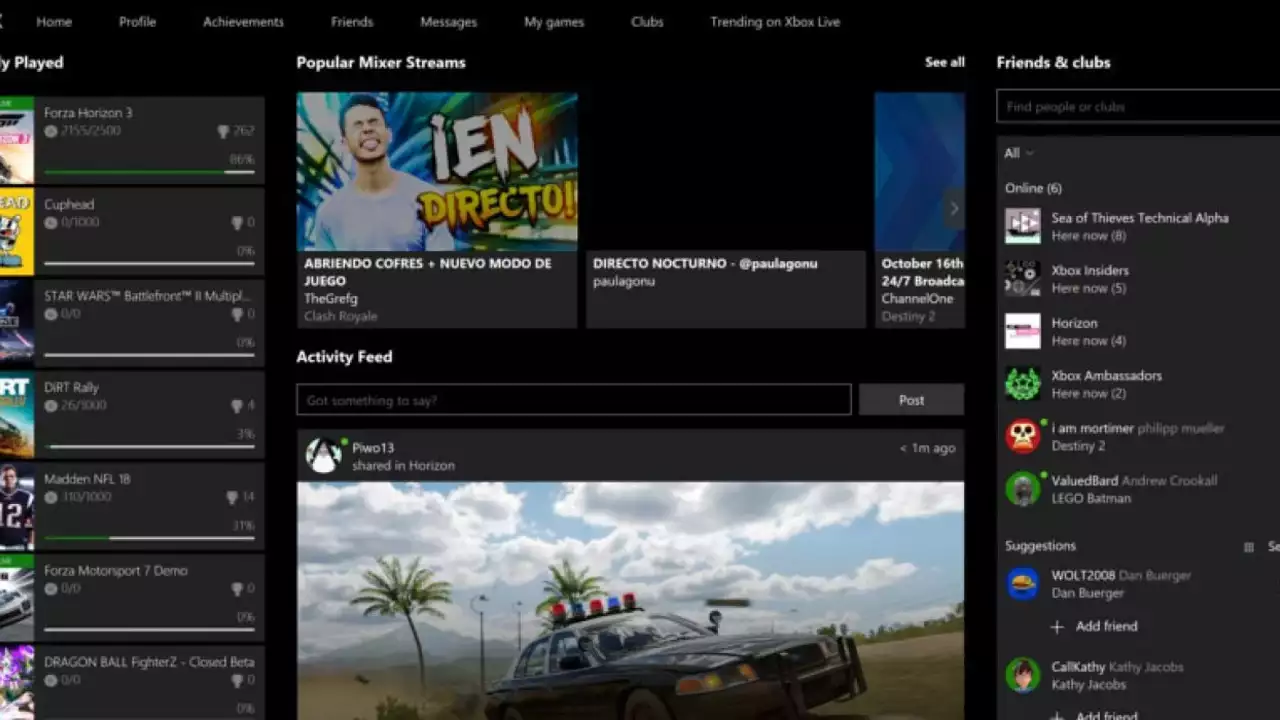Open the Cuphead cover thumbnail
Image resolution: width=1280 pixels, height=720 pixels.
(x=17, y=231)
